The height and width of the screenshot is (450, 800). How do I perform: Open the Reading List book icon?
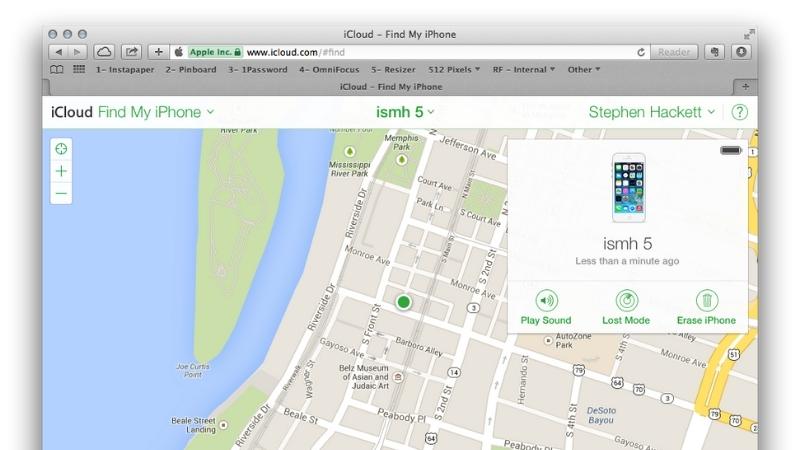[57, 69]
